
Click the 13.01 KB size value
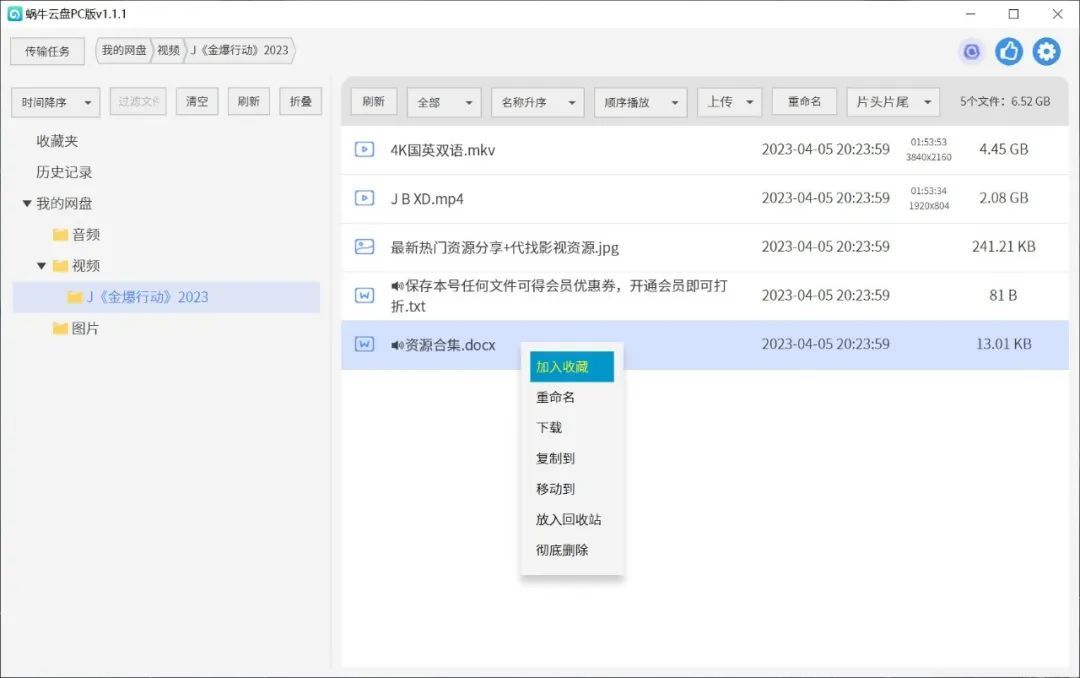[x=1004, y=344]
